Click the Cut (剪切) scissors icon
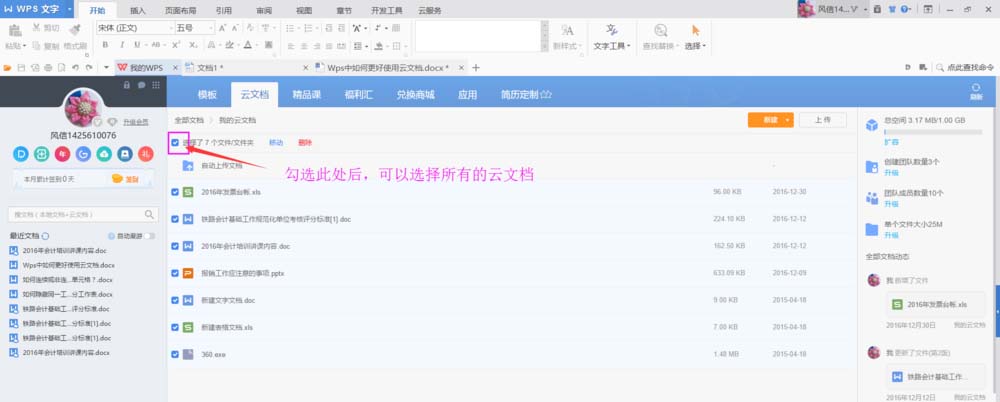The width and height of the screenshot is (1000, 402). (x=36, y=28)
